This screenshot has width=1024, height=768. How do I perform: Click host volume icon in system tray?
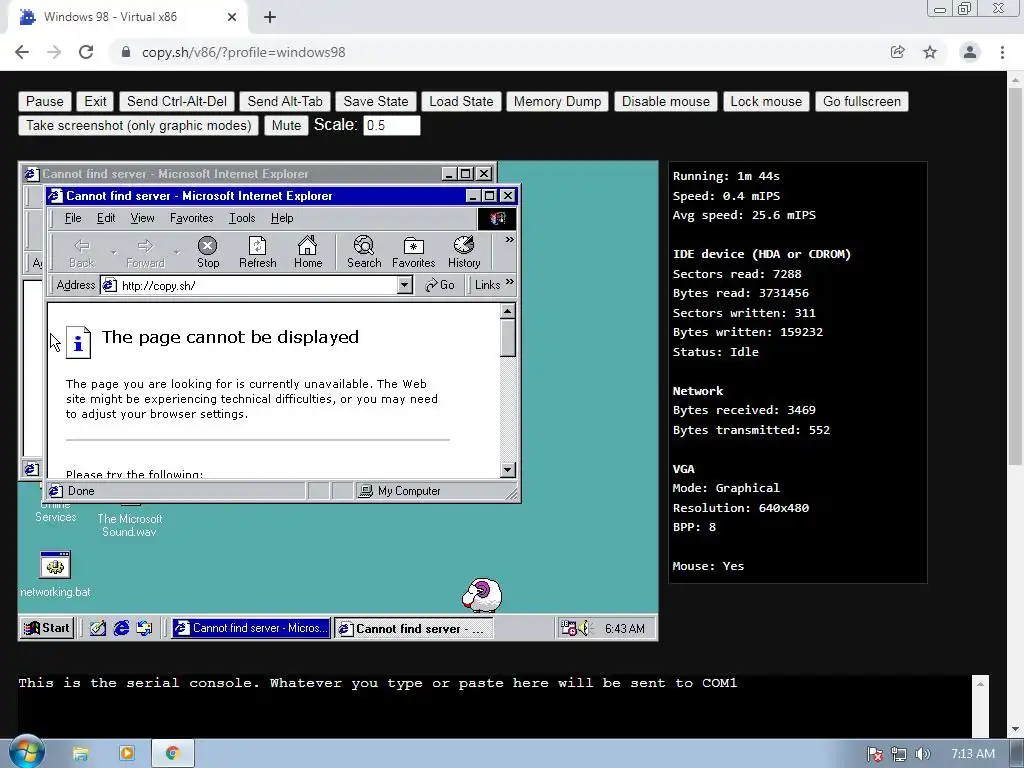pyautogui.click(x=922, y=754)
